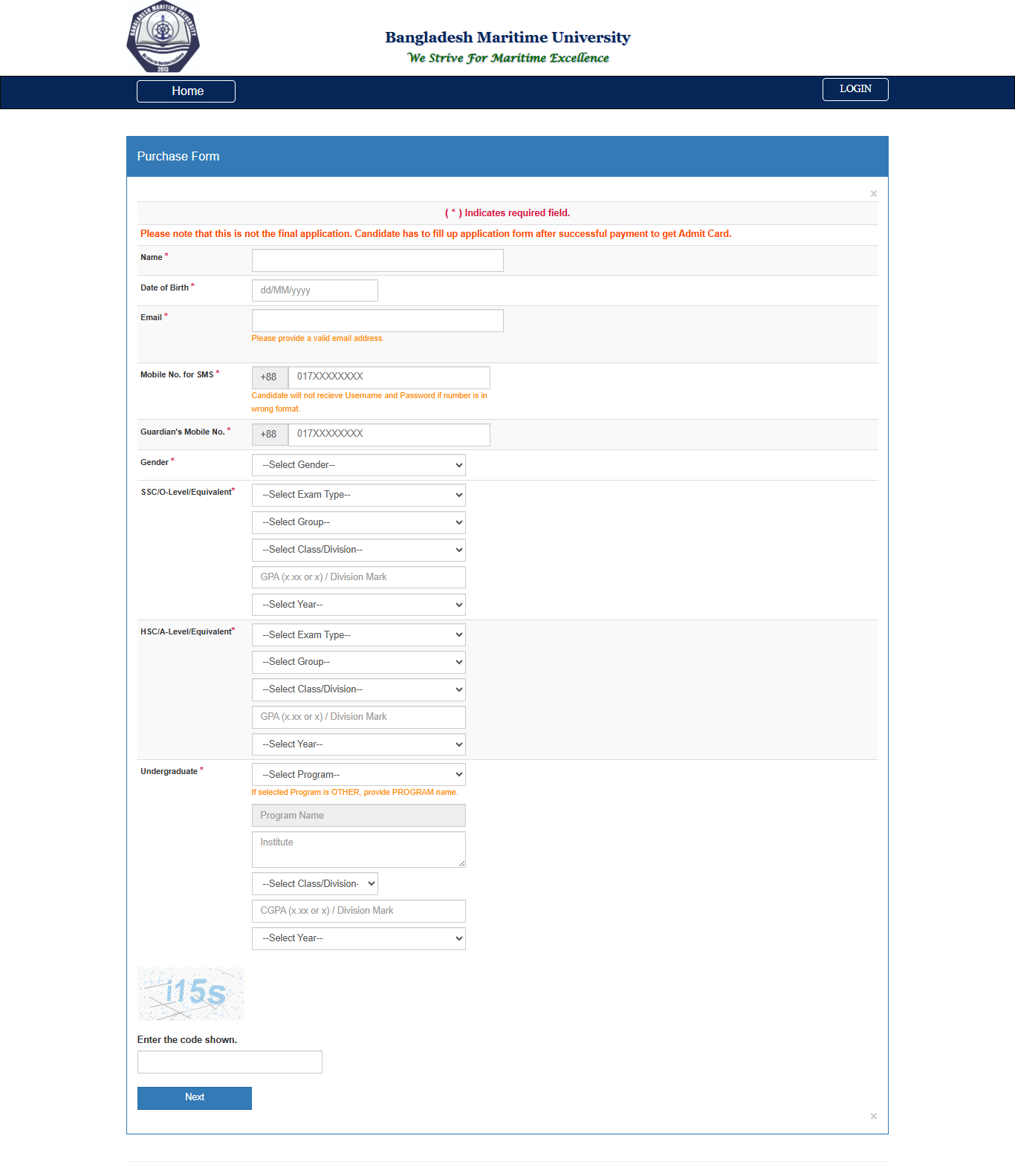Click the Name input field

pos(377,261)
